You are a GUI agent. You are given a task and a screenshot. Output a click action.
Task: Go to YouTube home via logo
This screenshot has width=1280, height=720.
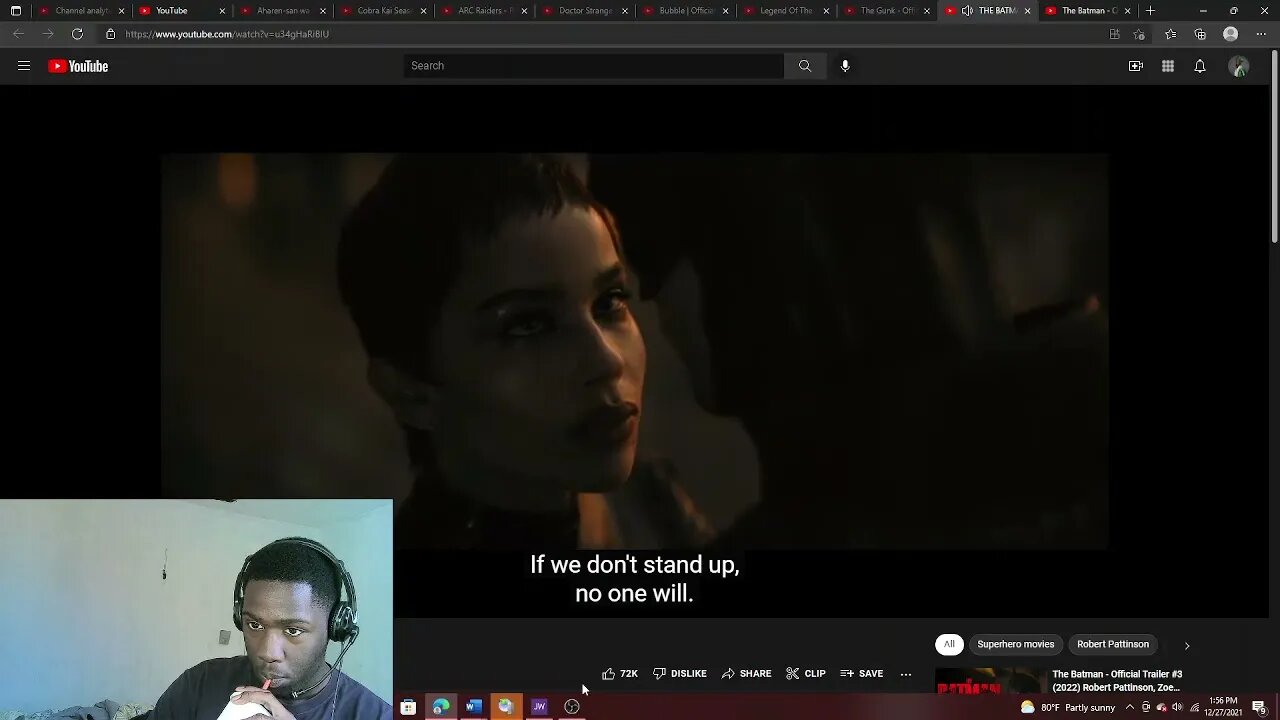(x=78, y=66)
